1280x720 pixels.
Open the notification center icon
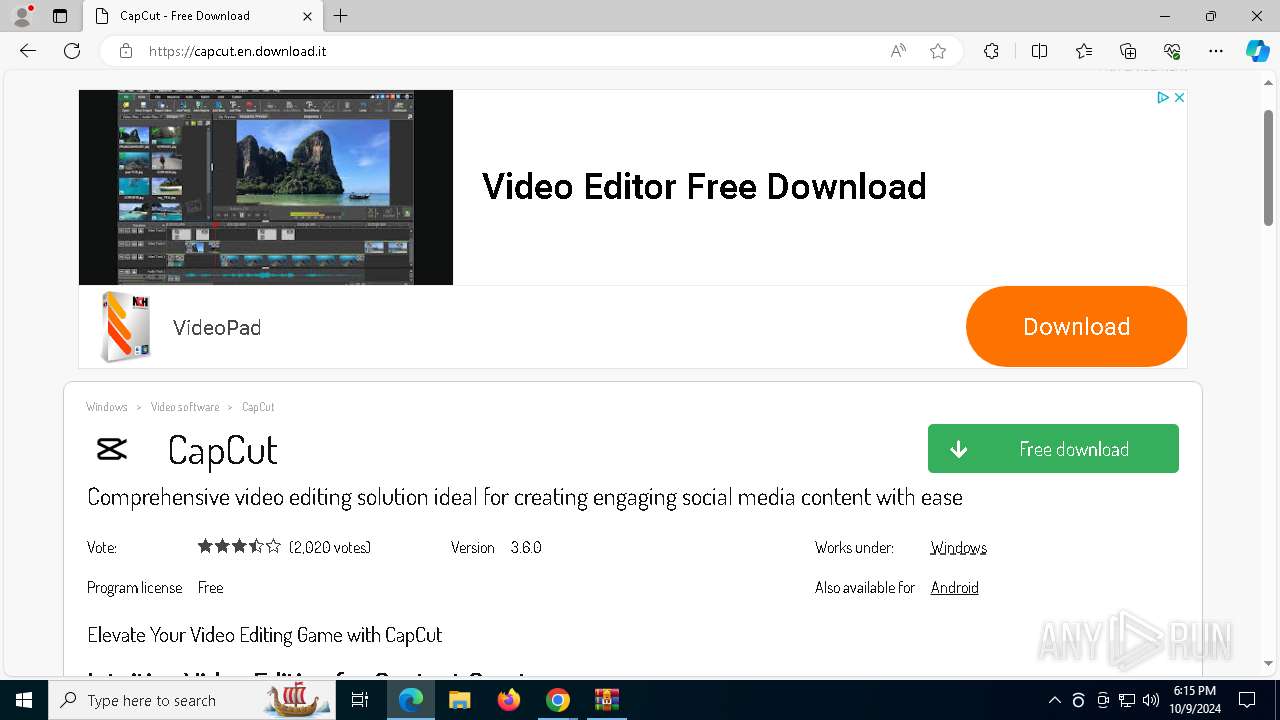pyautogui.click(x=1247, y=700)
